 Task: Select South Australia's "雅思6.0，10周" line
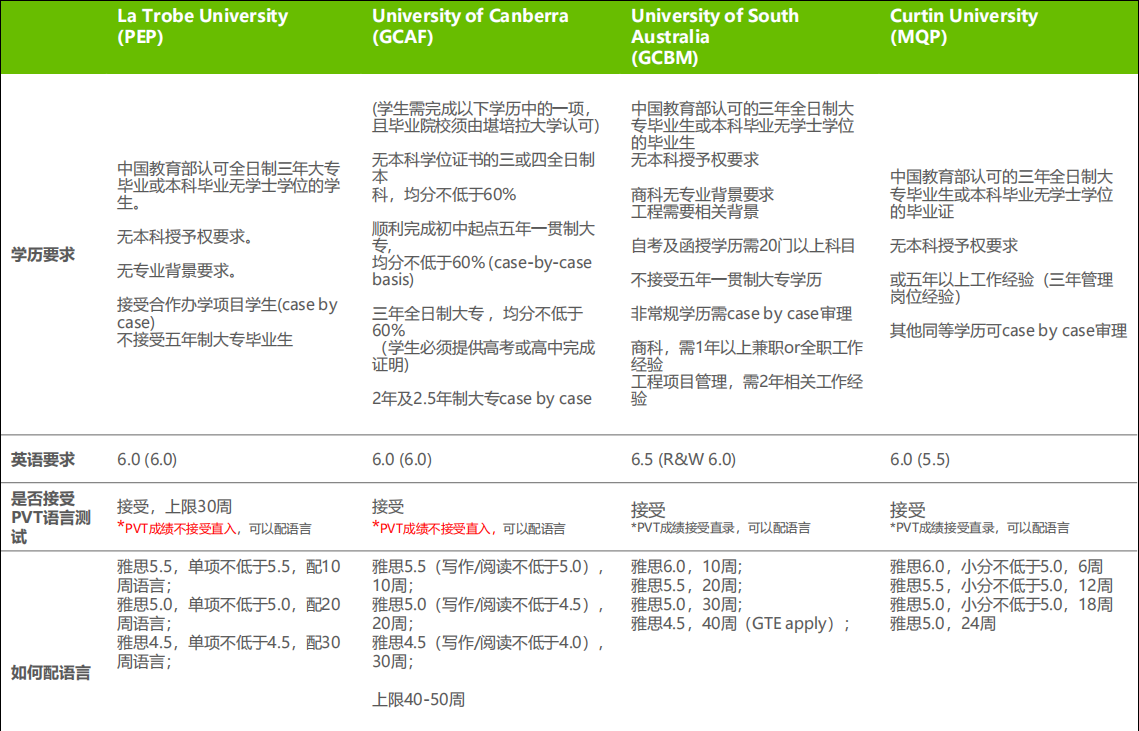pyautogui.click(x=686, y=567)
